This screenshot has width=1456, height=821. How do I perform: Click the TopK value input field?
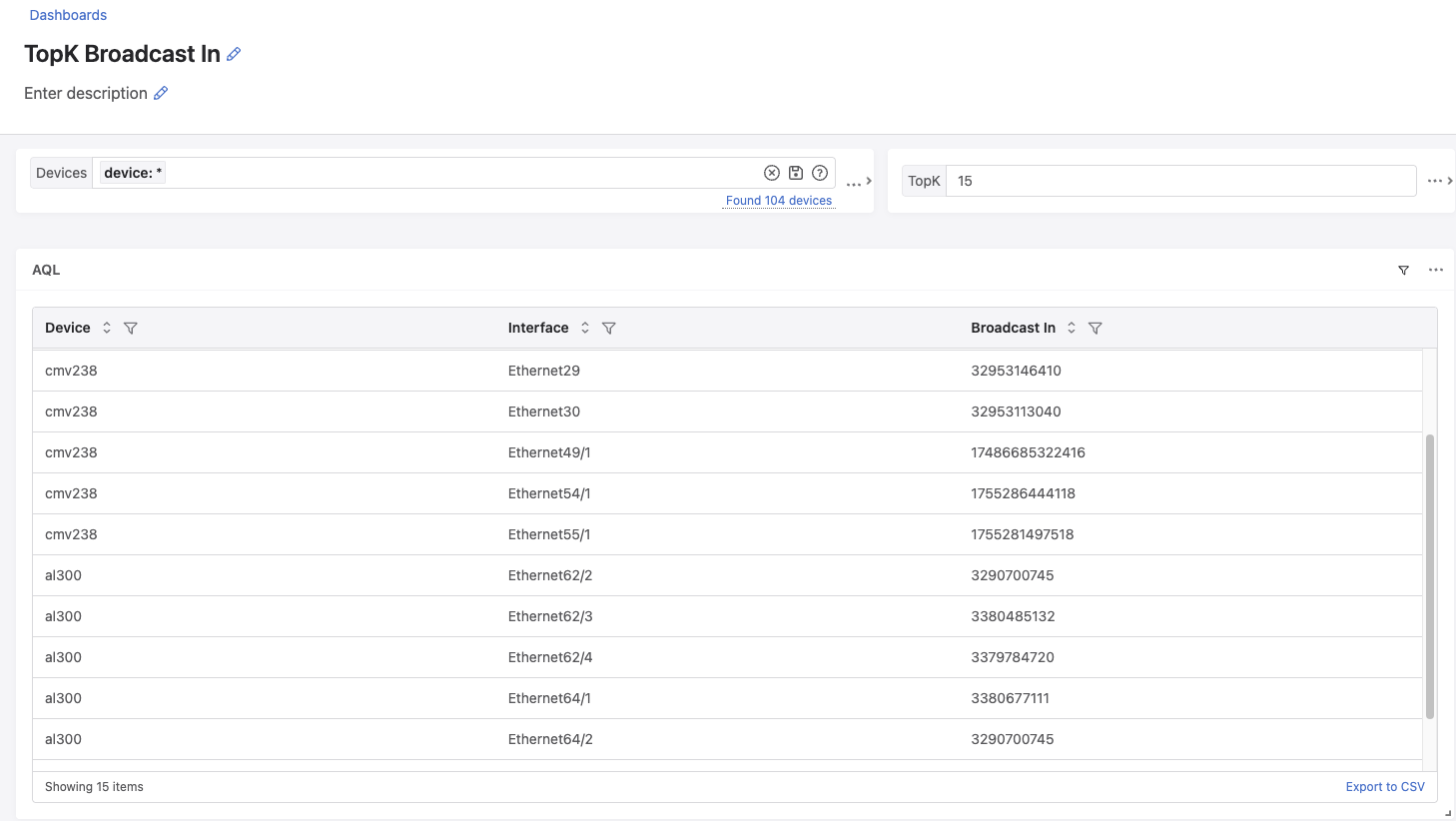tap(1180, 181)
